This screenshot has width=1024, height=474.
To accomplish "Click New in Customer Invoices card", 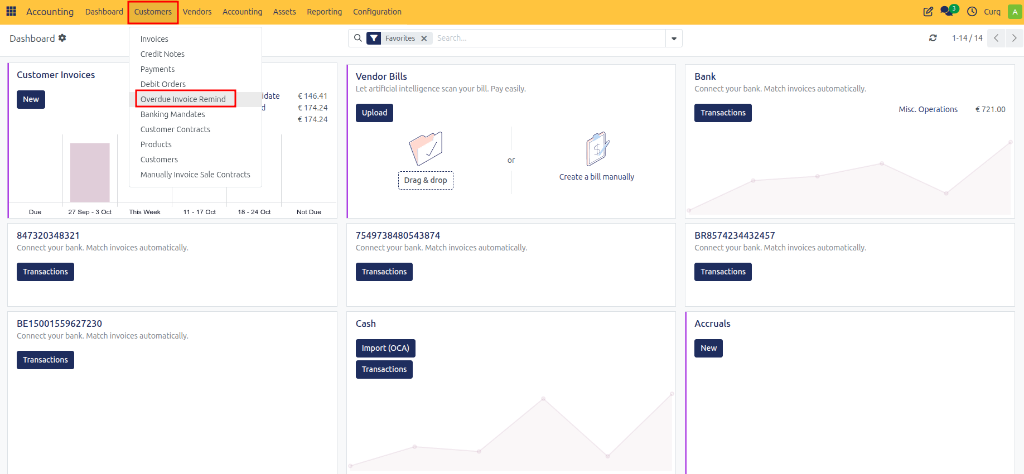I will click(x=31, y=99).
